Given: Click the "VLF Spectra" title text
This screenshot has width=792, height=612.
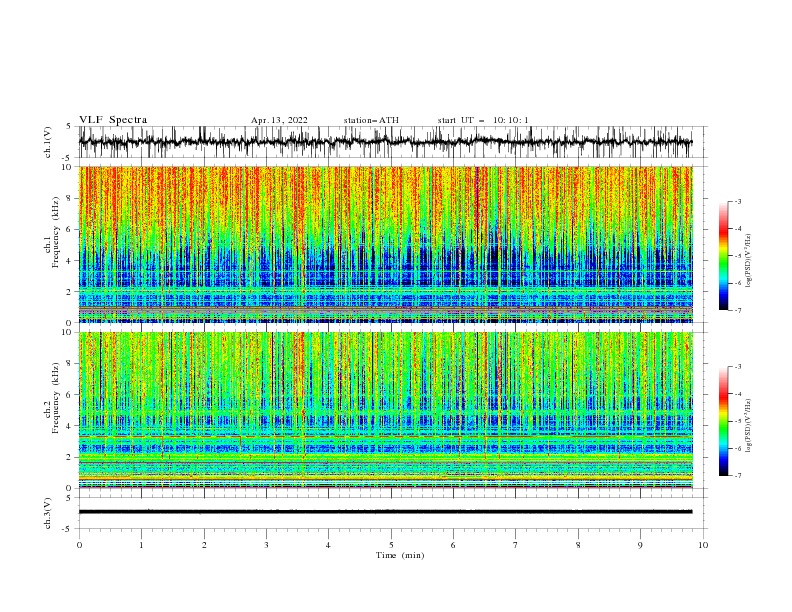Looking at the screenshot, I should [113, 120].
